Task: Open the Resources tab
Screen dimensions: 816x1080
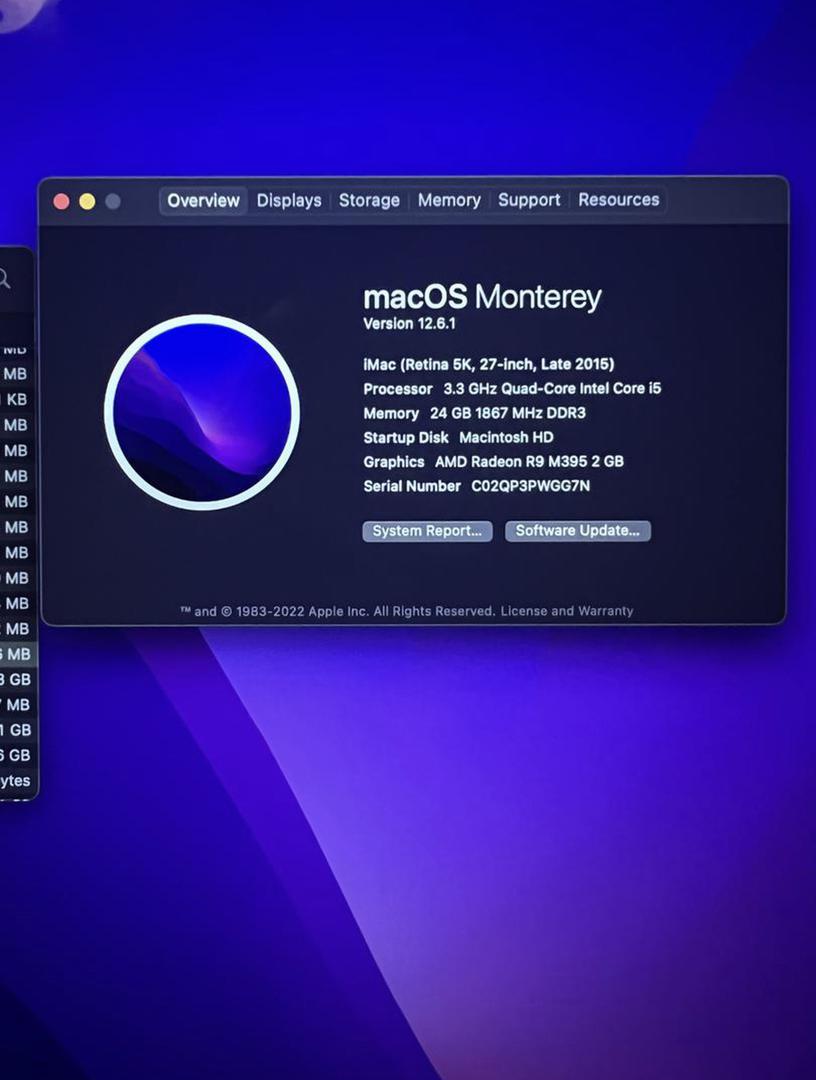Action: click(x=618, y=200)
